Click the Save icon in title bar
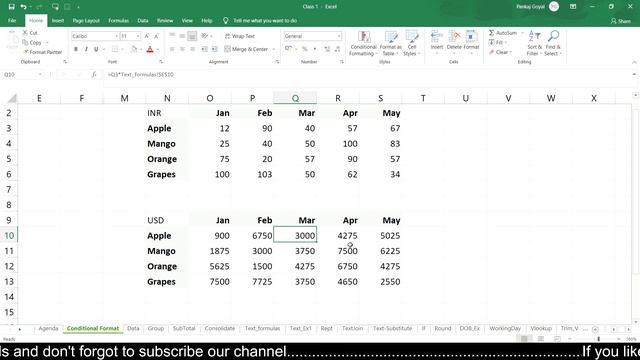This screenshot has width=640, height=360. pyautogui.click(x=11, y=7)
